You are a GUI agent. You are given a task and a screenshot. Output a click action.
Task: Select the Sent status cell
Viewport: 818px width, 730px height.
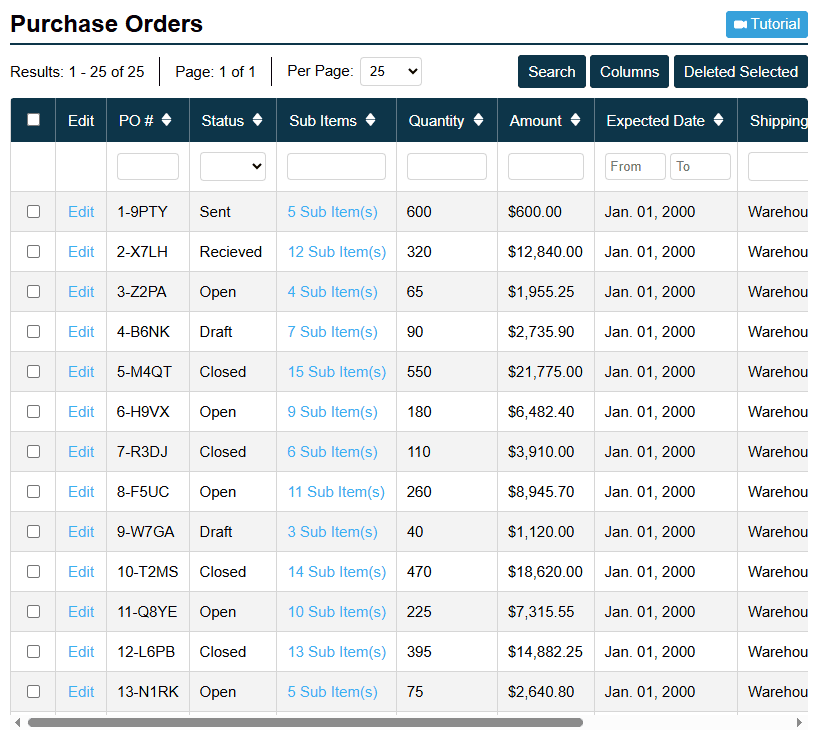(233, 212)
